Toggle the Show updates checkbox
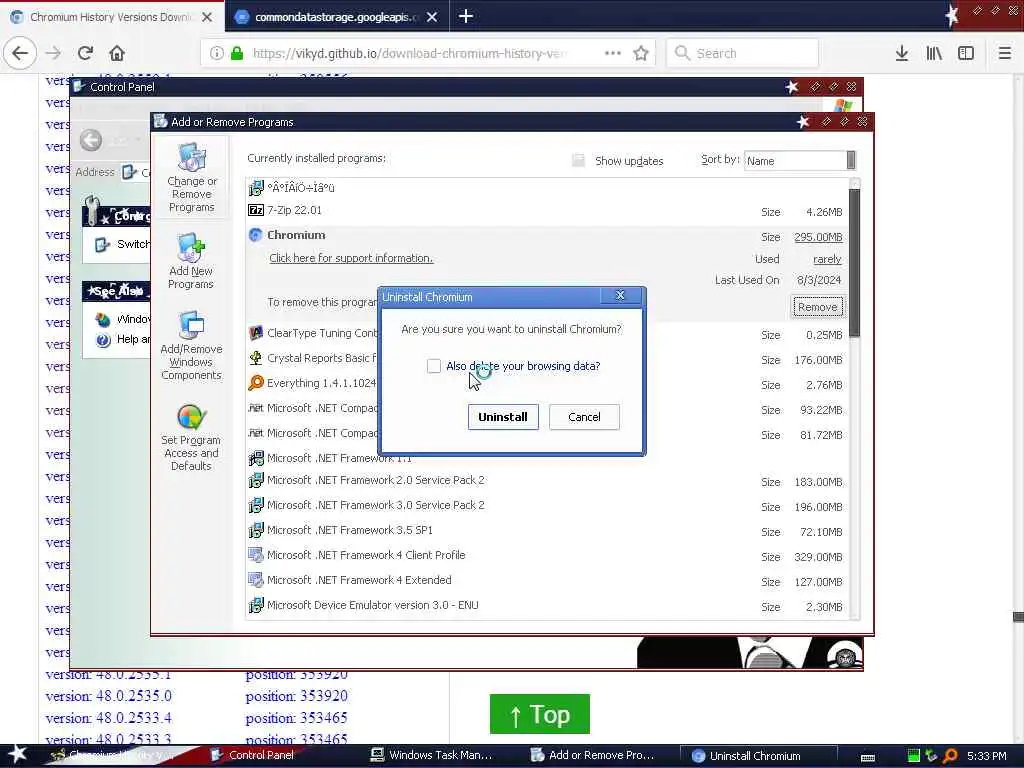Screen dimensions: 1024x768 [x=578, y=161]
